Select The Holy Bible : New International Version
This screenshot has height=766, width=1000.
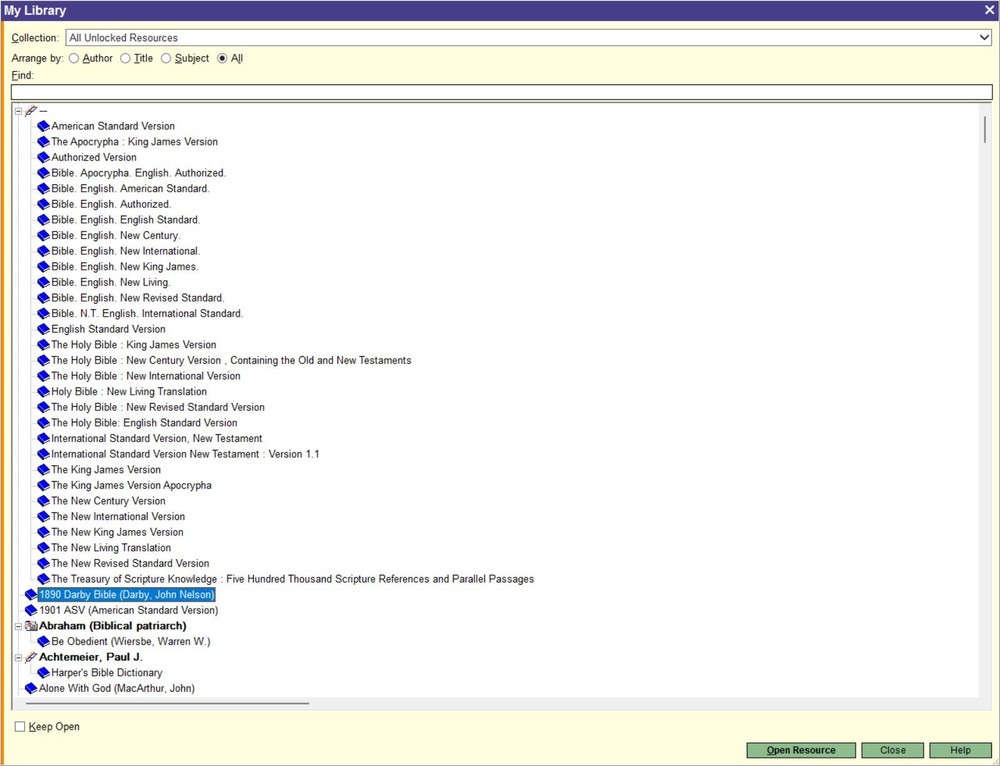click(x=145, y=376)
